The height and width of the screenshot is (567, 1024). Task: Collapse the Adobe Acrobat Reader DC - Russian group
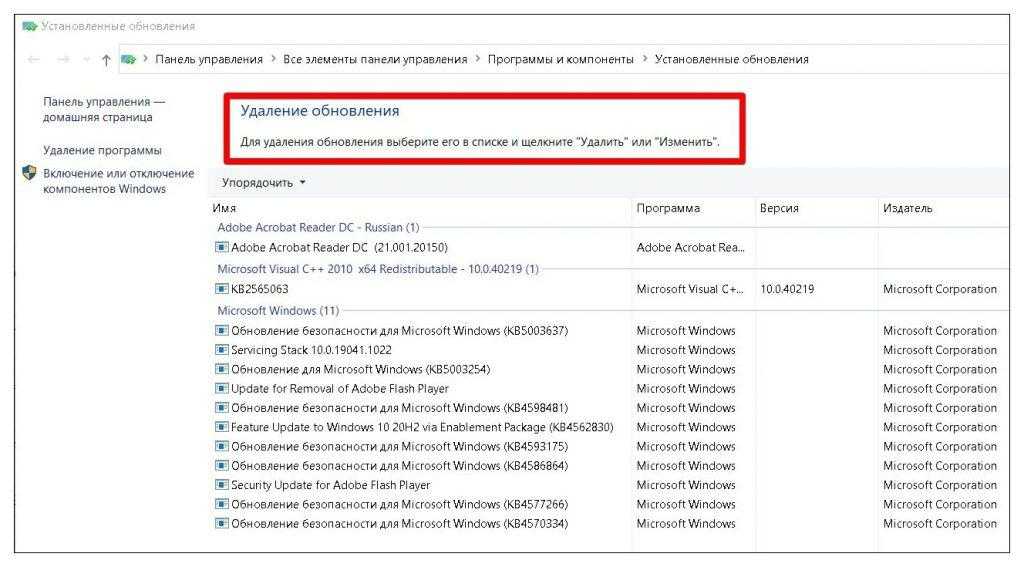coord(318,227)
